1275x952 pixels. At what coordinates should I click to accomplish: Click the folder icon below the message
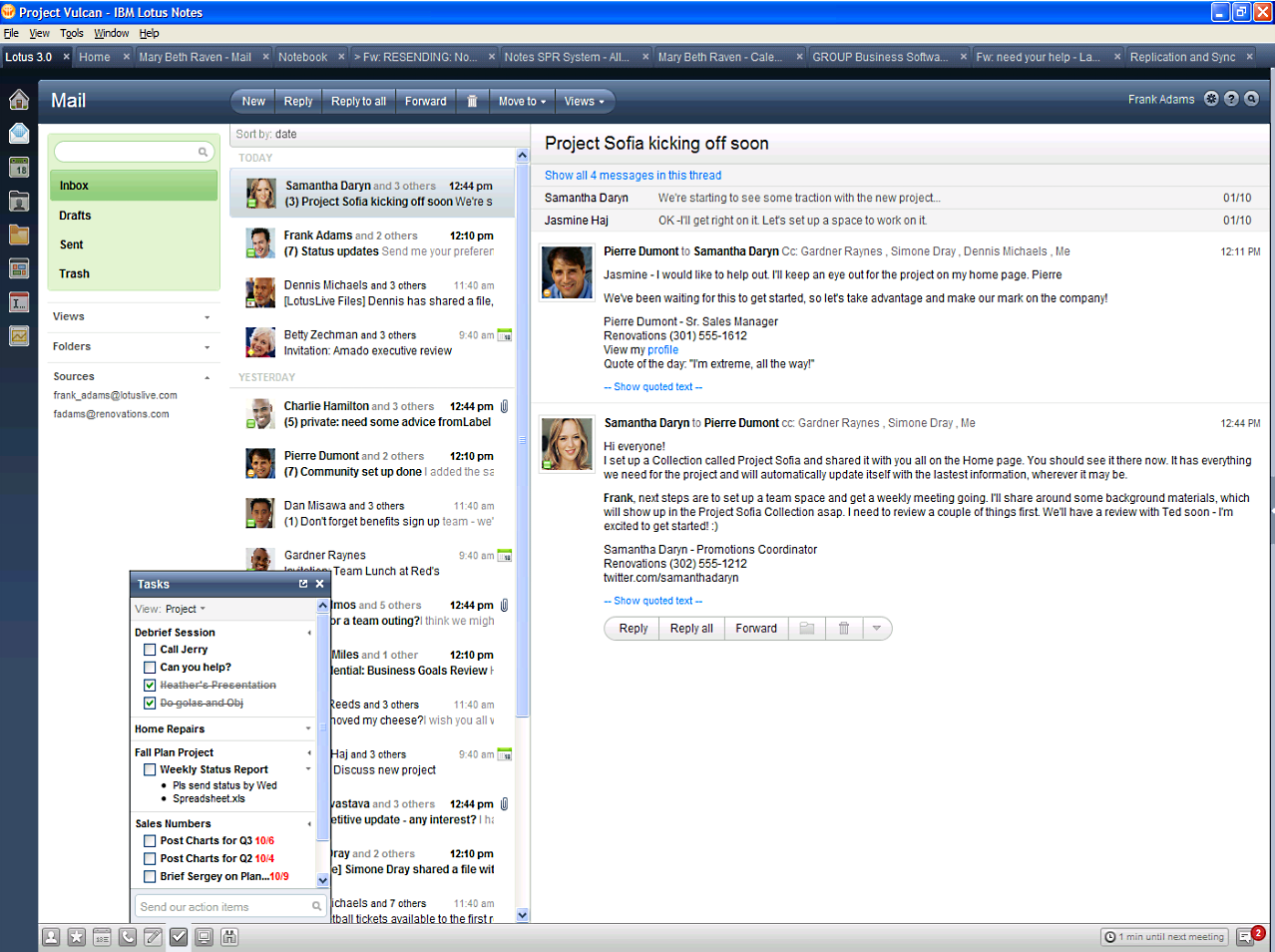[x=807, y=628]
